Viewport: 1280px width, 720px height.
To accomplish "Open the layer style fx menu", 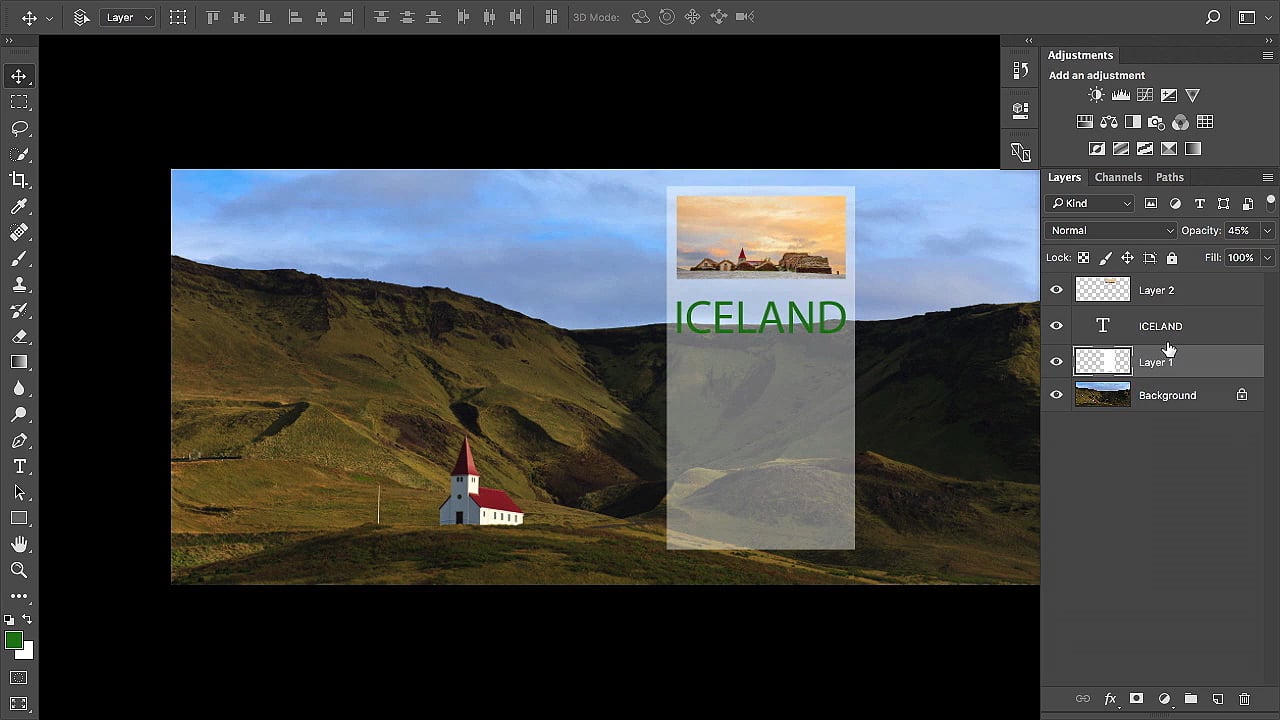I will click(x=1109, y=699).
